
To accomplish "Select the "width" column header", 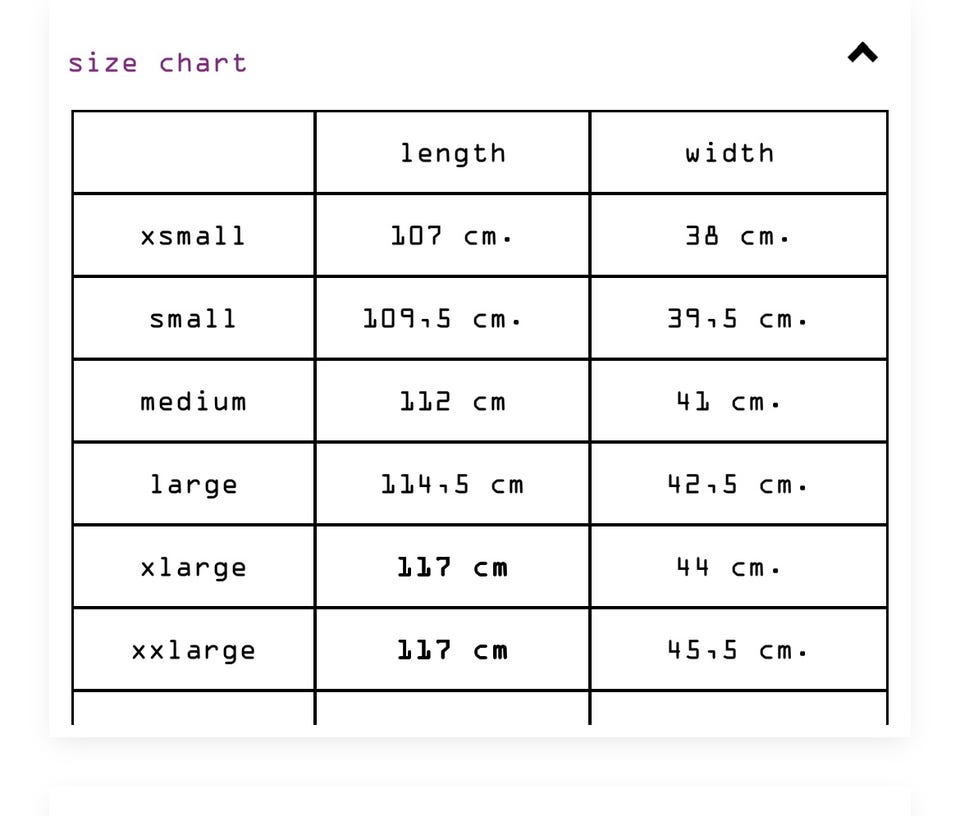I will 730,153.
